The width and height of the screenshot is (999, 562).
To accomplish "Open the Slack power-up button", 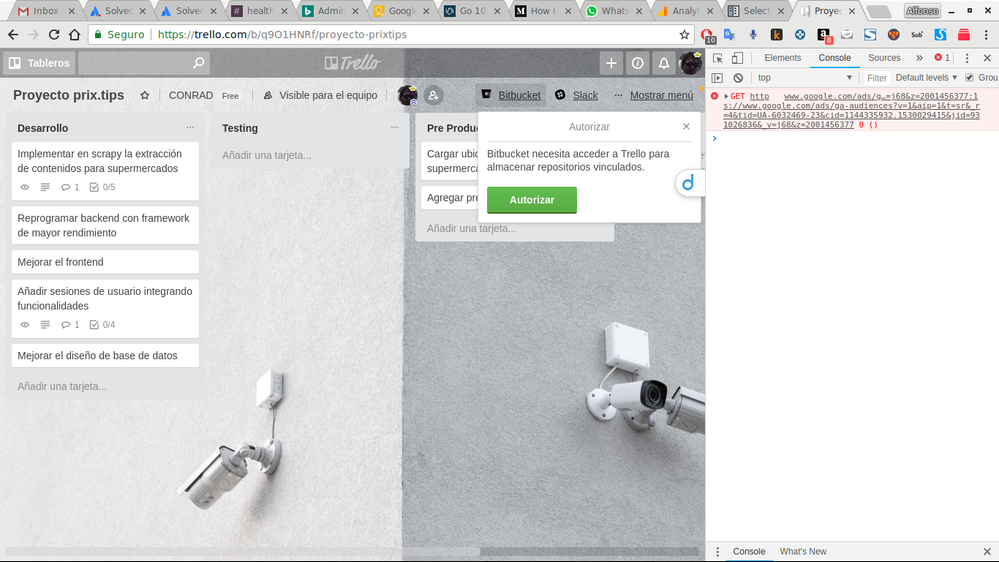I will click(x=577, y=95).
